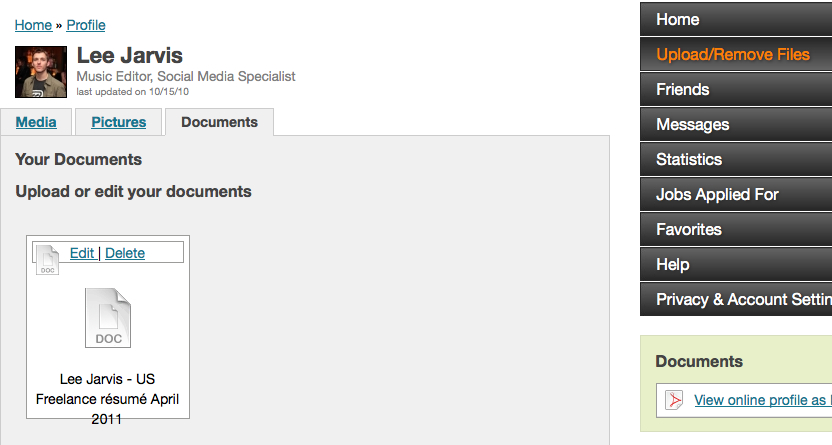Click small DOC icon beside Edit
Screen dimensions: 832x445
coord(47,259)
